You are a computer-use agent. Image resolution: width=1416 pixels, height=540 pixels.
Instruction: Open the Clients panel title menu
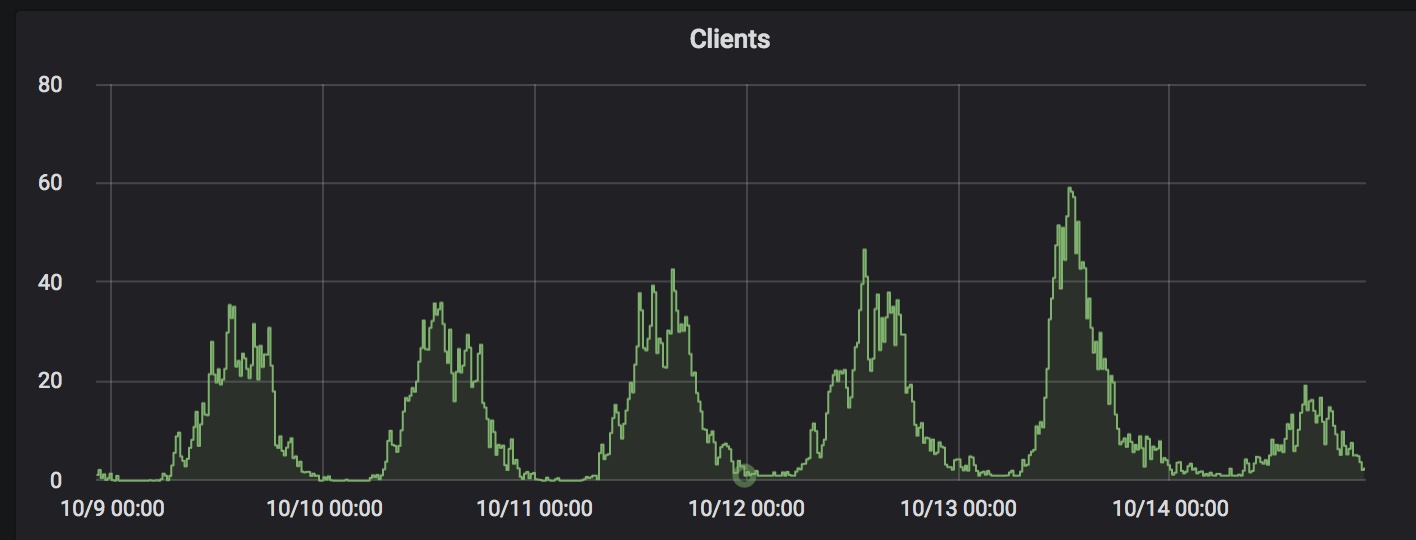729,40
